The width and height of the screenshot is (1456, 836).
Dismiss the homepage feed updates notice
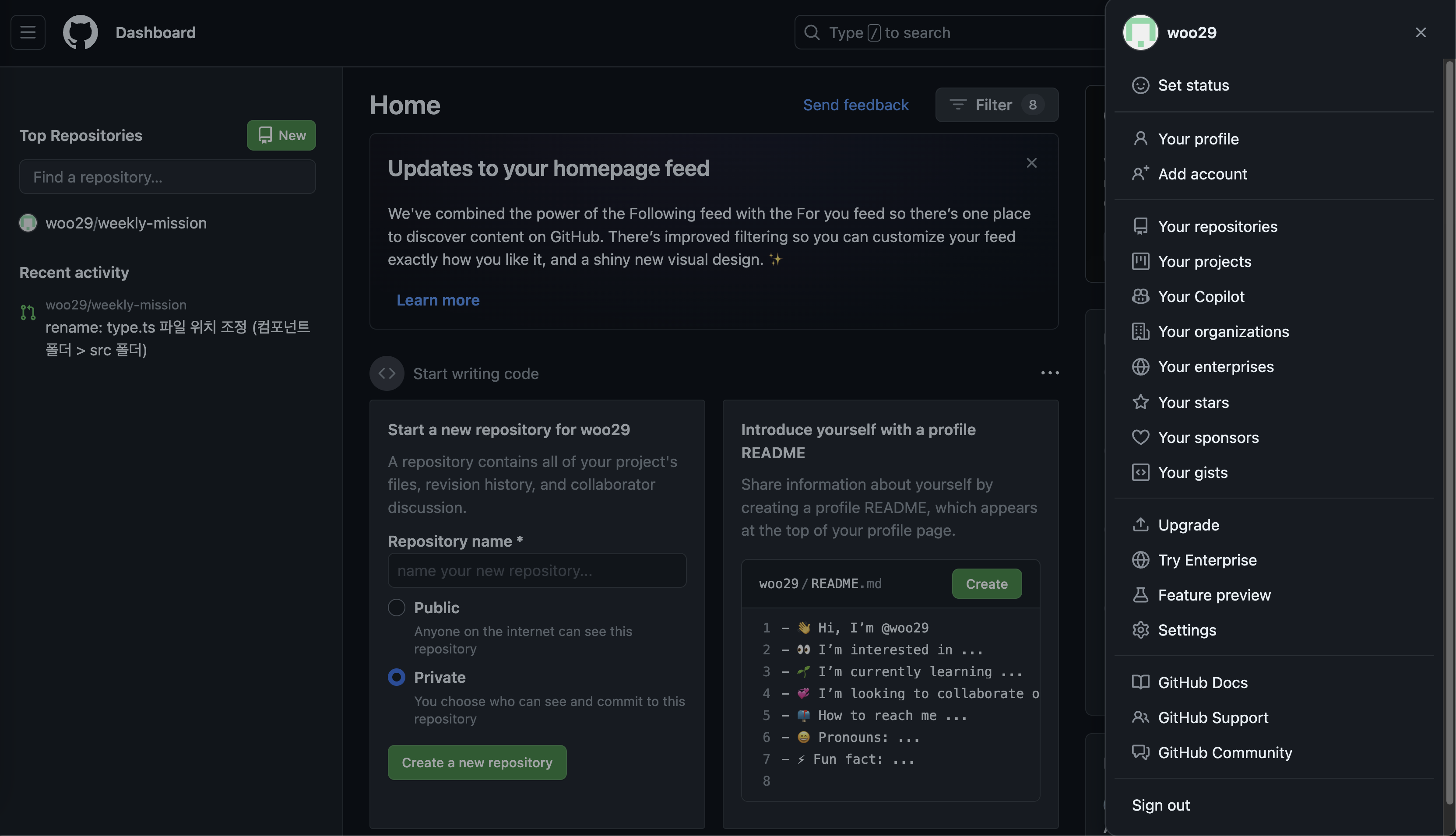(x=1031, y=163)
